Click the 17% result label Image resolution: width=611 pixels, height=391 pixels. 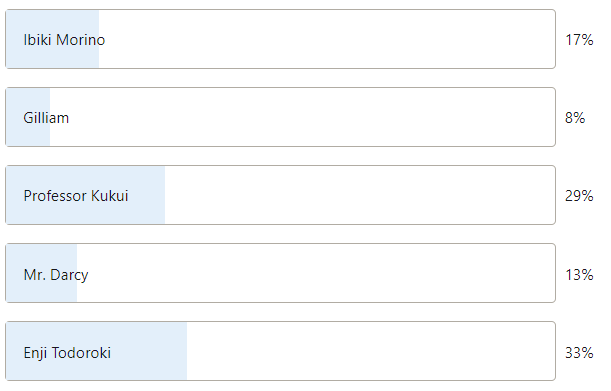click(579, 40)
